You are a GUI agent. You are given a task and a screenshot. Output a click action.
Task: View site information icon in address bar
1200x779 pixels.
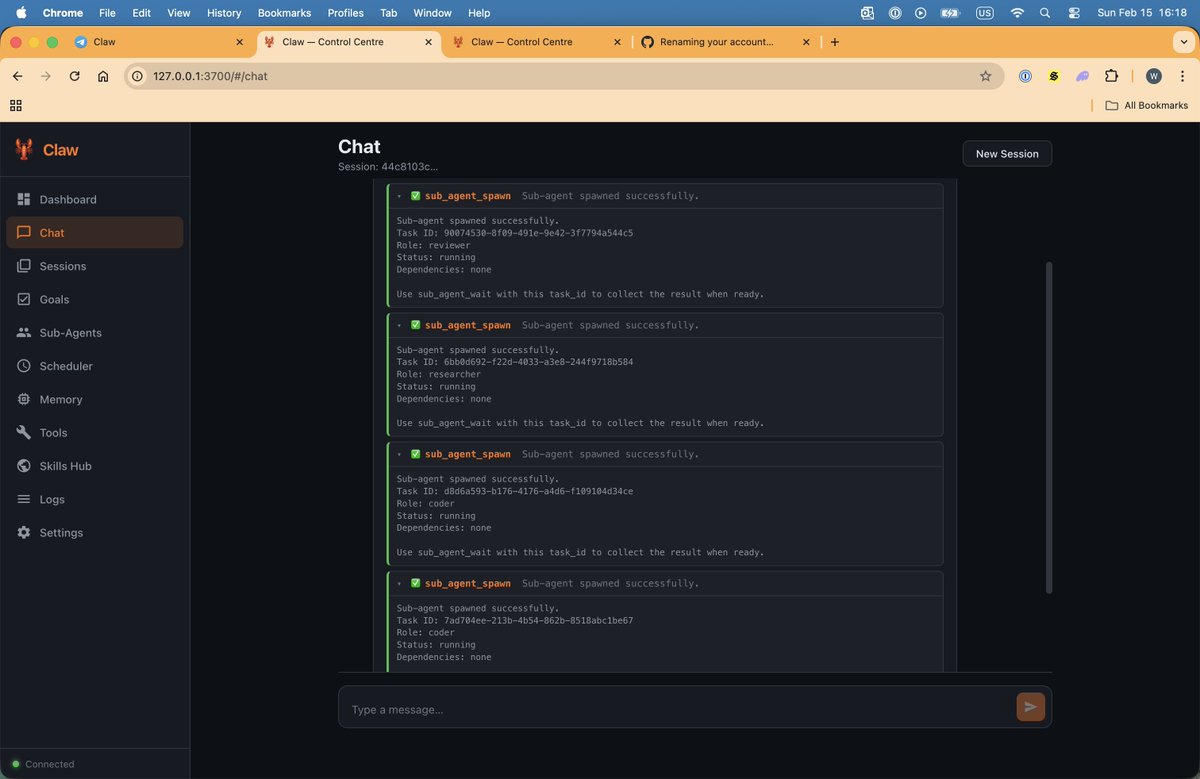[139, 76]
